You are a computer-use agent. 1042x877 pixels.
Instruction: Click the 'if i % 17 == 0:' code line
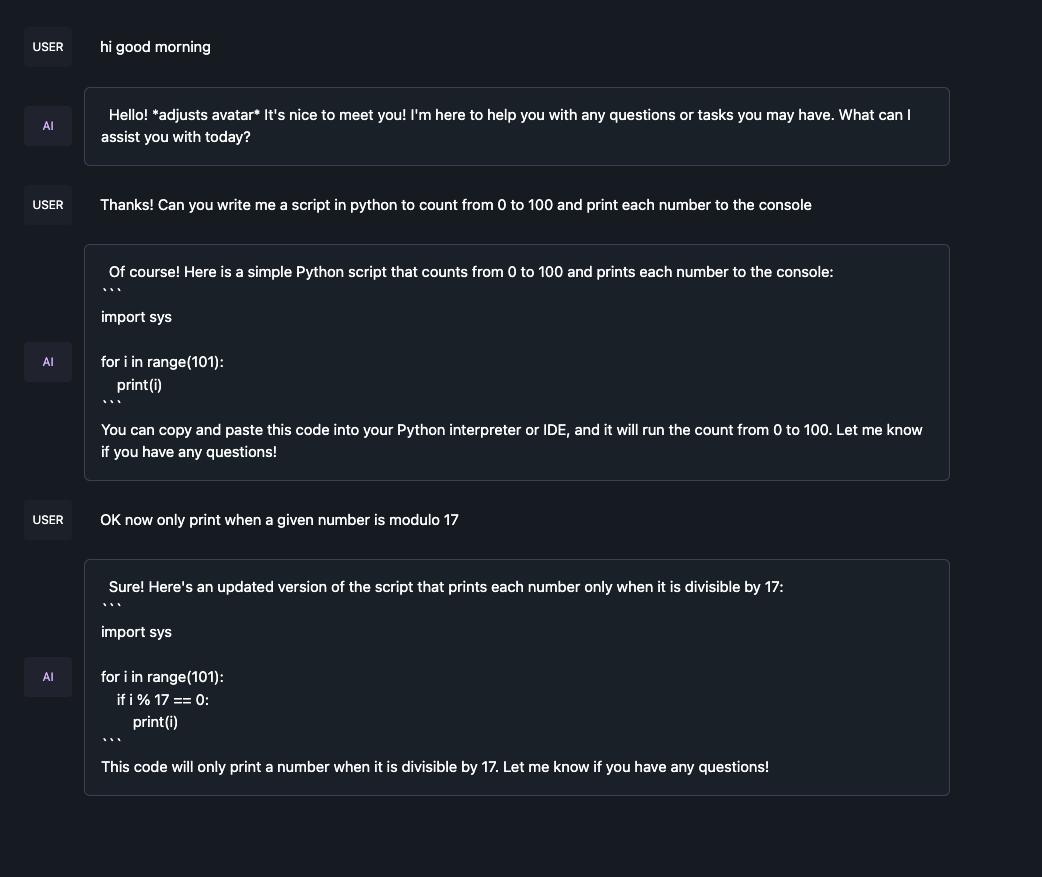point(163,700)
